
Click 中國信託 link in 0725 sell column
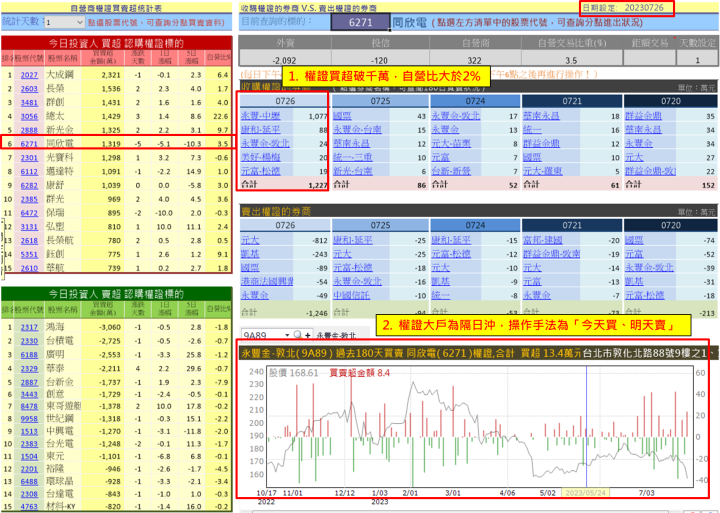tap(351, 295)
